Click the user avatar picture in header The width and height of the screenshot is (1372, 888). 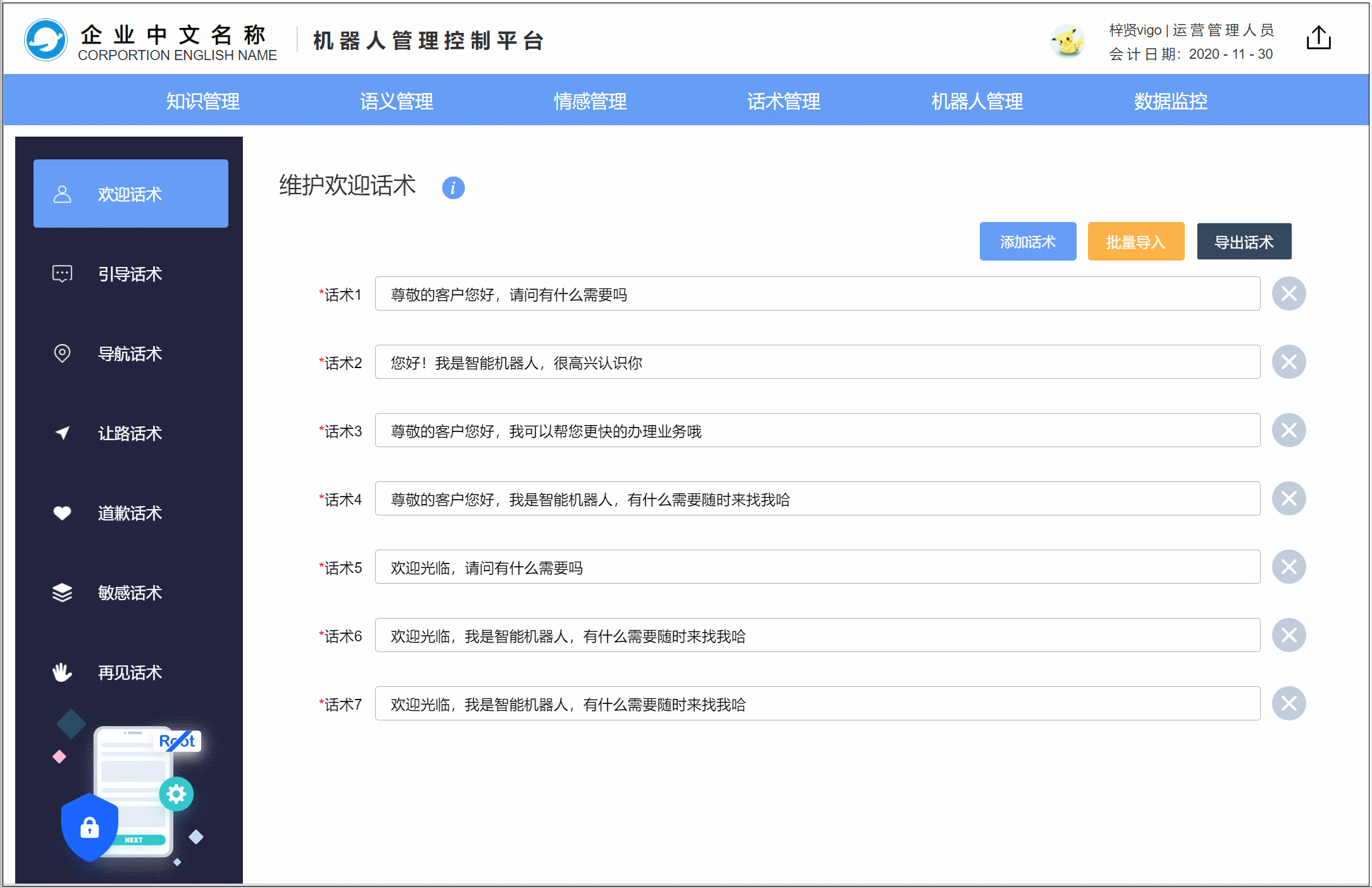click(x=1068, y=41)
